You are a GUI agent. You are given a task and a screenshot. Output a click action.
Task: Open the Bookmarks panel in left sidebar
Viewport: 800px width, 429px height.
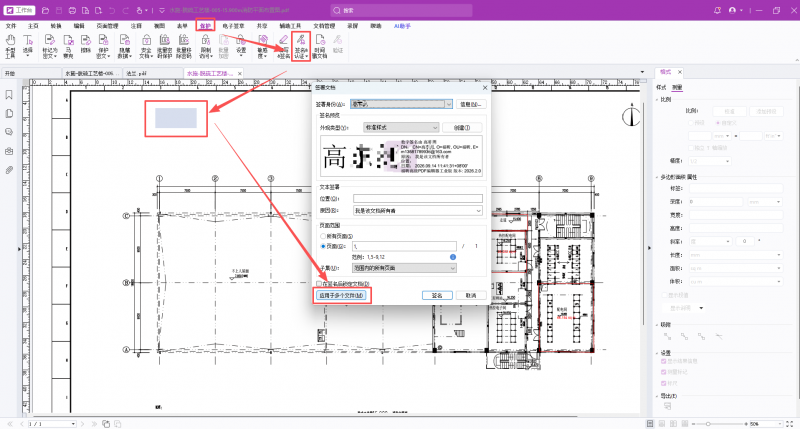(9, 95)
